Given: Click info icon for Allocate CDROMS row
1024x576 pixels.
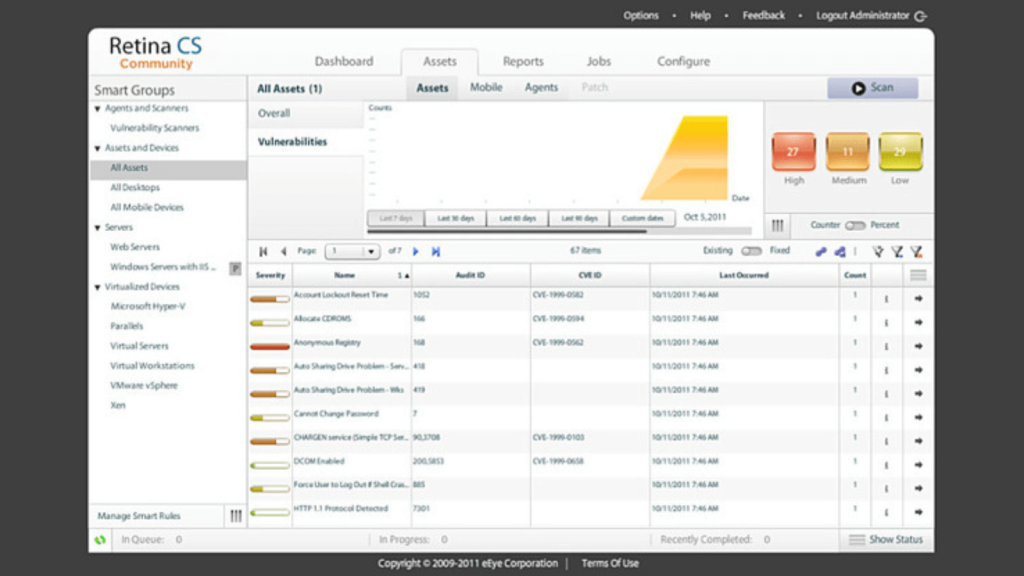Looking at the screenshot, I should click(886, 323).
